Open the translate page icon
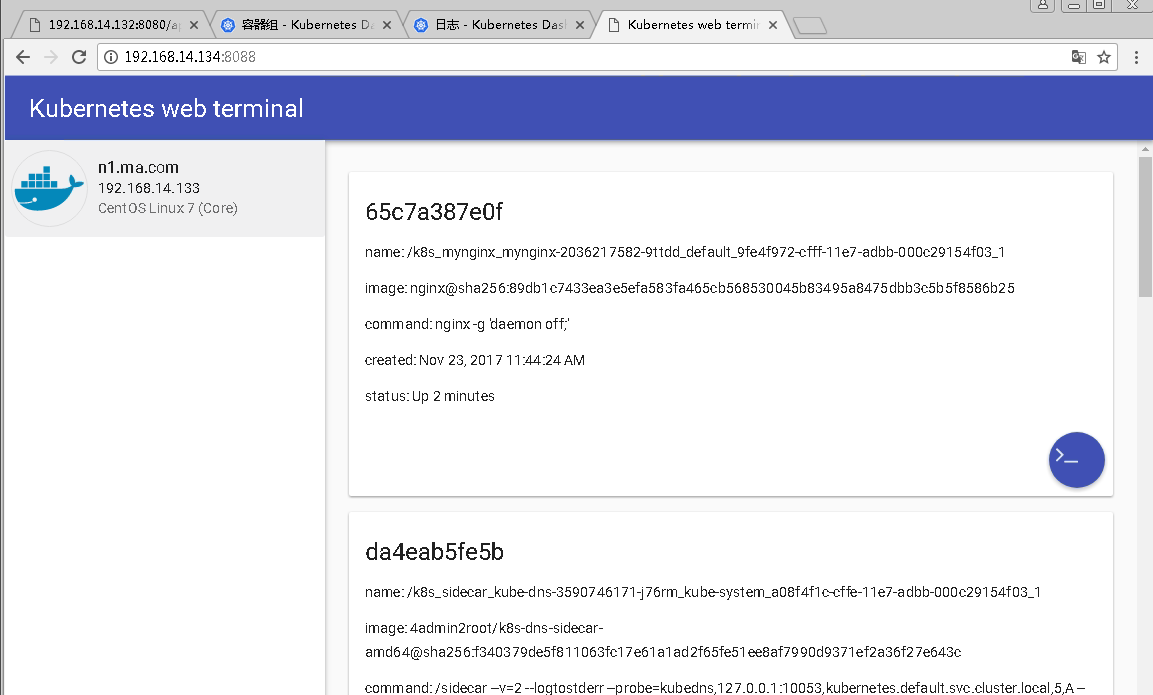The width and height of the screenshot is (1153, 695). coord(1078,57)
